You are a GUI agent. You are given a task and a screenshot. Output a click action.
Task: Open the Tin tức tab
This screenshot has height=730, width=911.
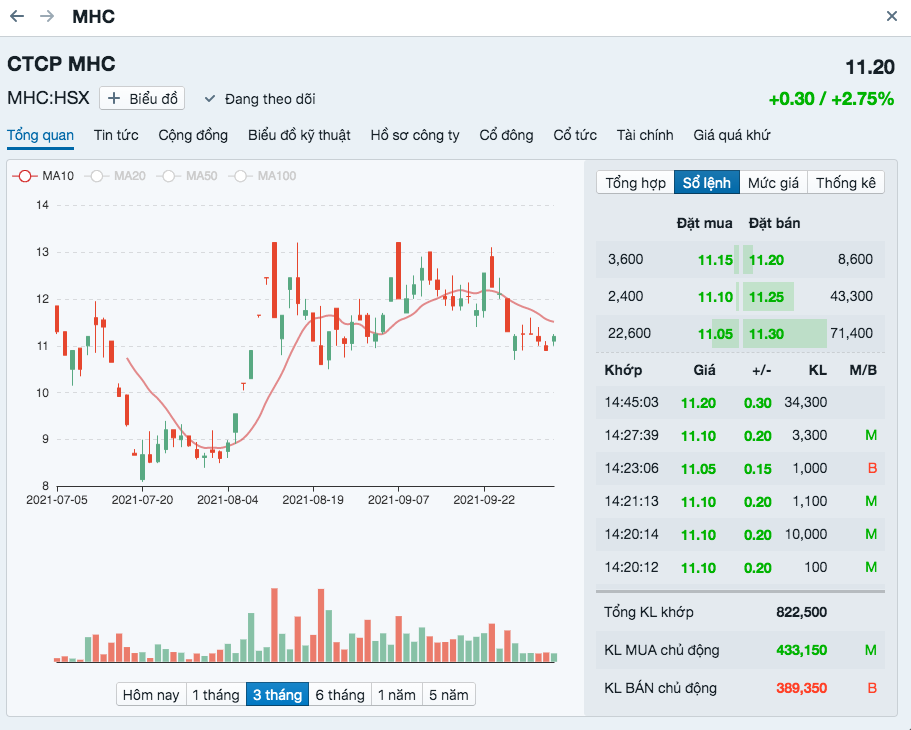click(116, 135)
